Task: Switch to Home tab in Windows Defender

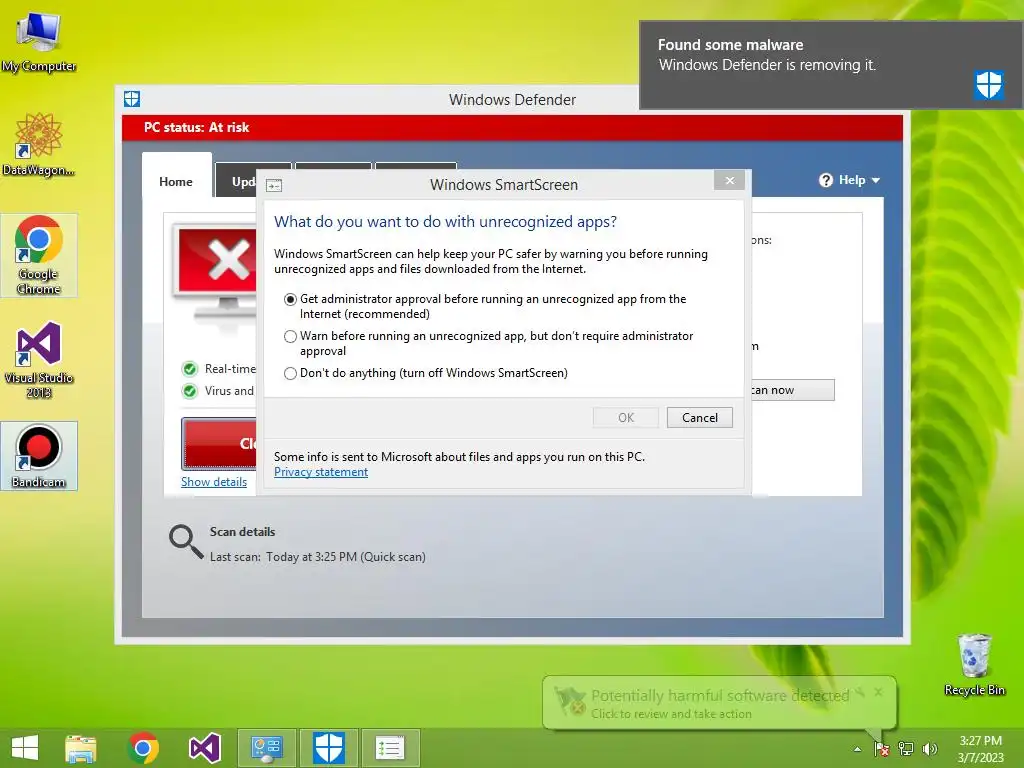Action: point(176,182)
